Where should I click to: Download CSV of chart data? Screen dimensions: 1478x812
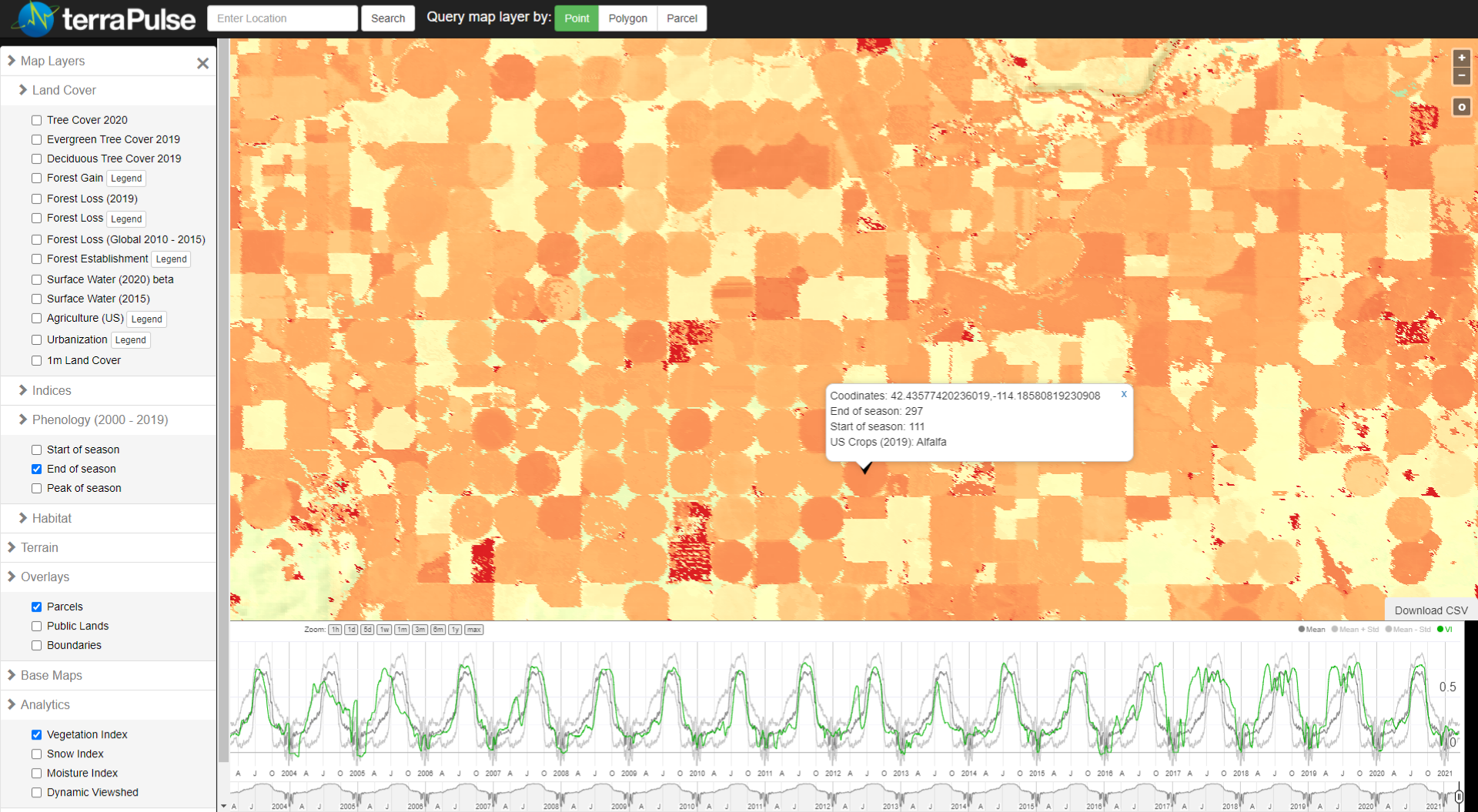click(1431, 610)
